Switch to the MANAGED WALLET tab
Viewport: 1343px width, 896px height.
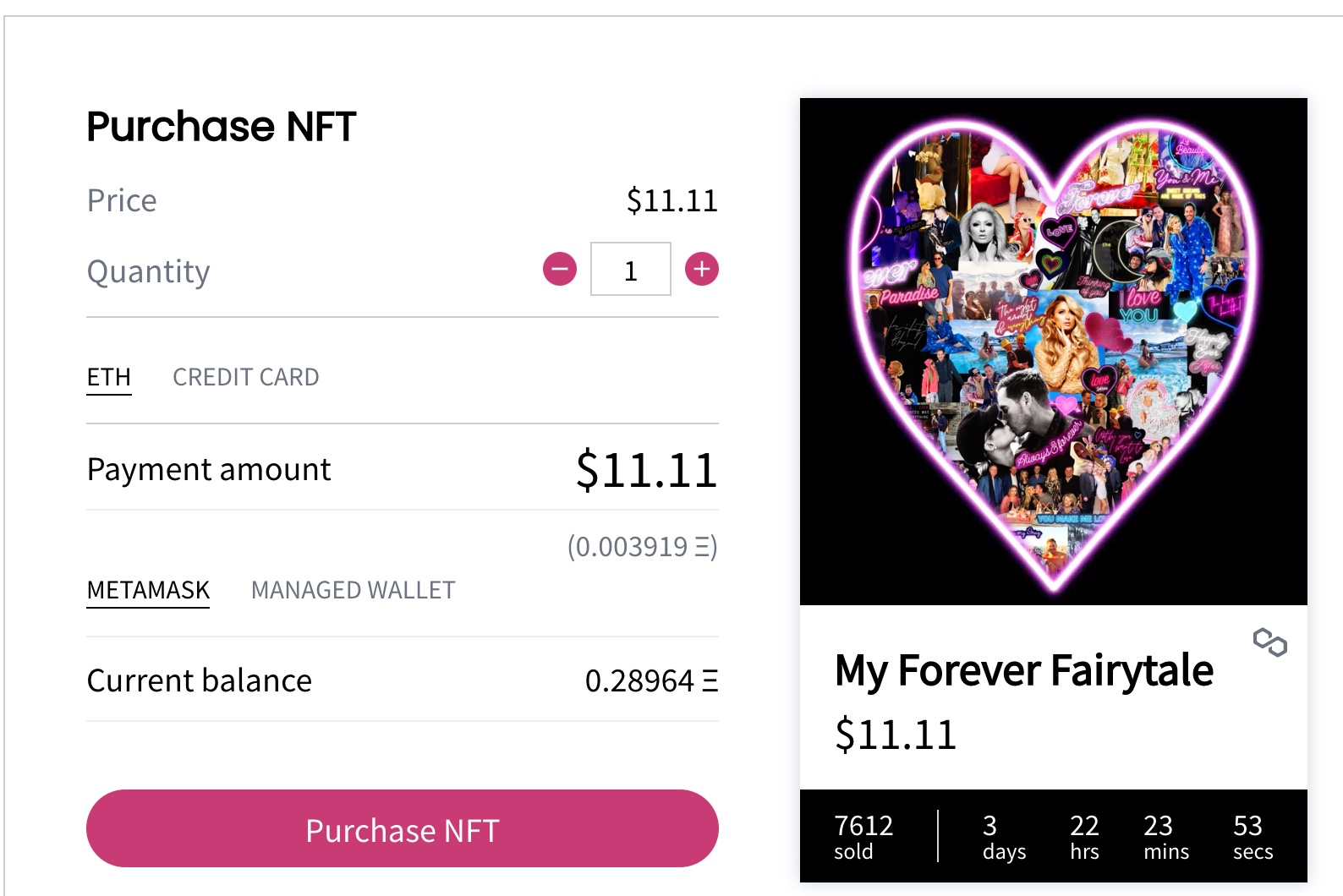[x=354, y=590]
